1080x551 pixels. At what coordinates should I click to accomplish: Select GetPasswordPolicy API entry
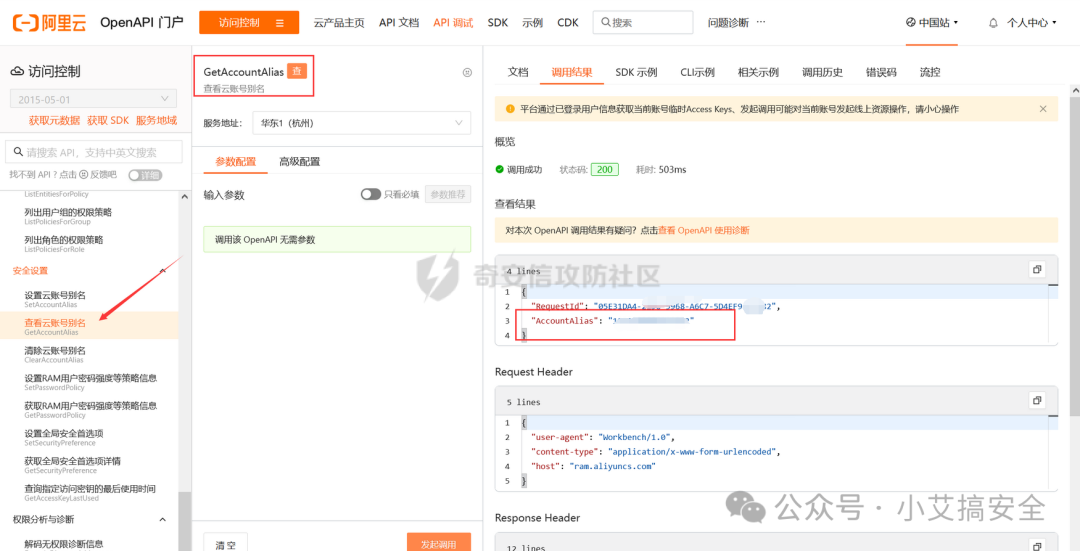(x=90, y=409)
